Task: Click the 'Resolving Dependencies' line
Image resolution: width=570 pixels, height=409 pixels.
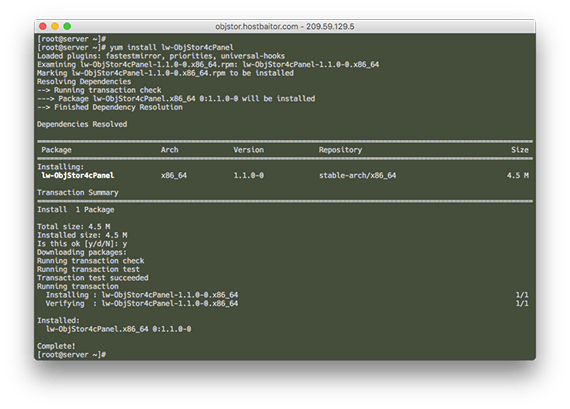Action: coord(84,82)
